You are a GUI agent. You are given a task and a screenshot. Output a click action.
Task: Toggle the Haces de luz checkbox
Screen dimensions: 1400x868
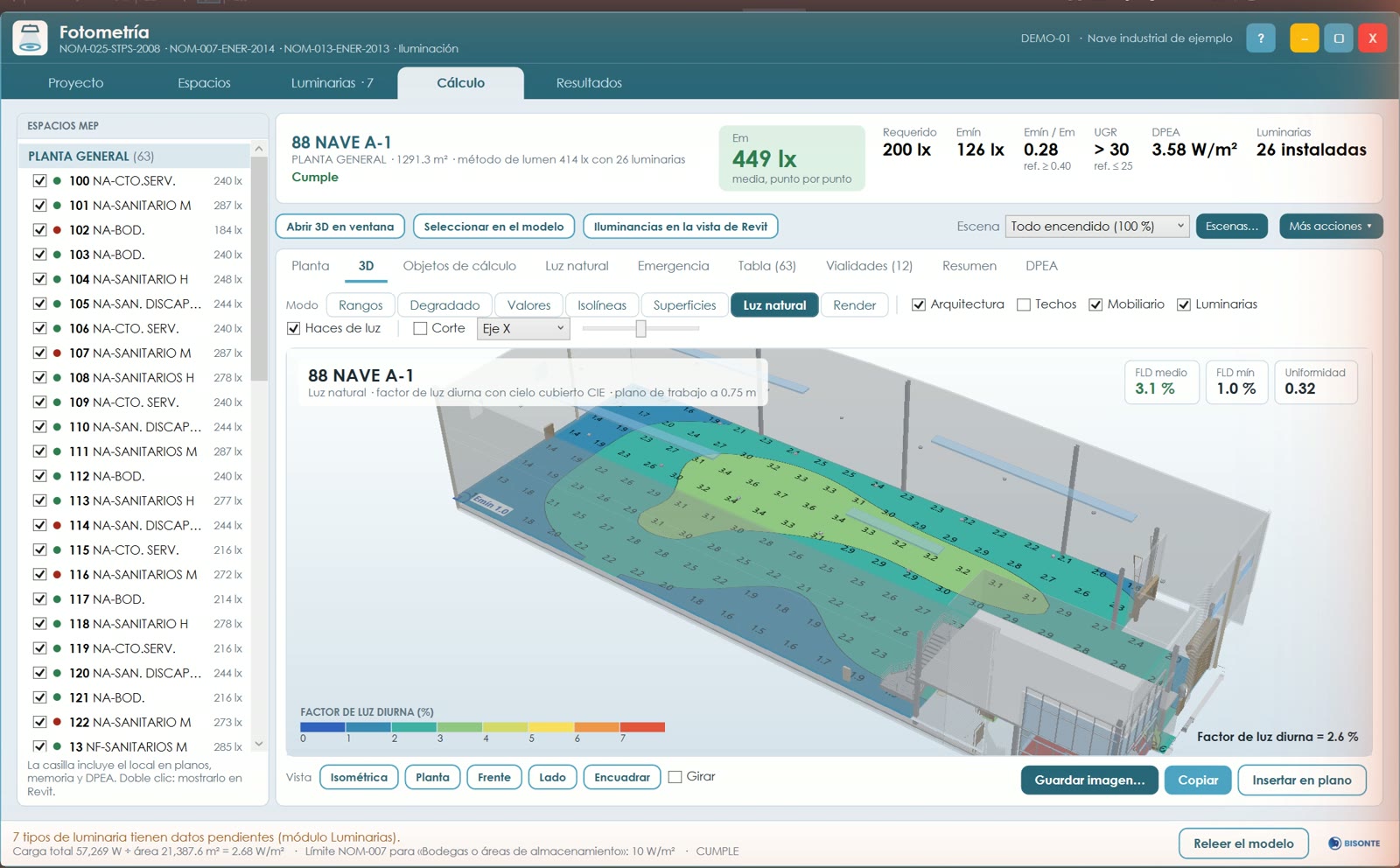[294, 329]
